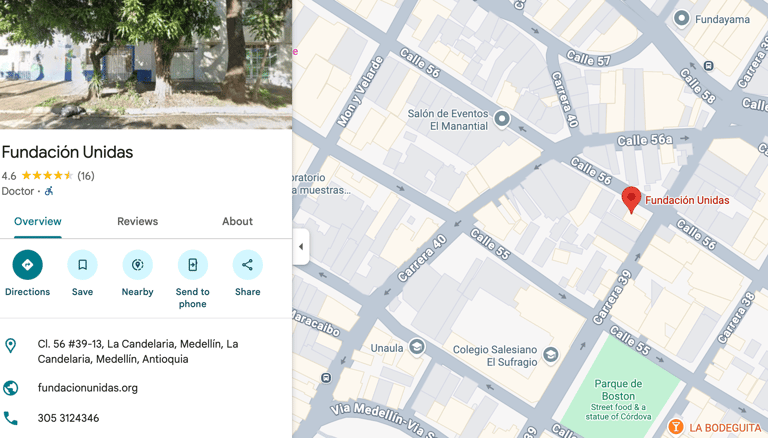
Task: Click the Carrera 39 street label
Action: coord(612,298)
